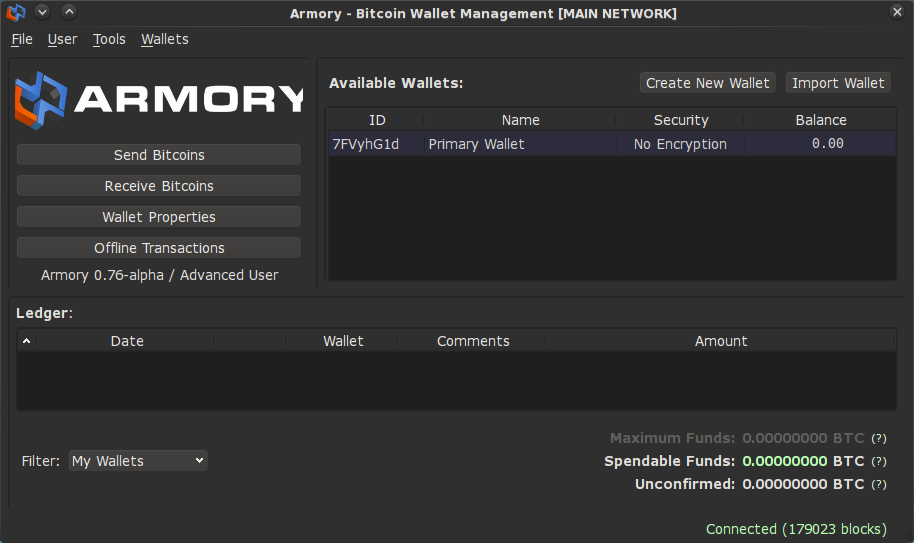Open the User menu

pyautogui.click(x=62, y=39)
